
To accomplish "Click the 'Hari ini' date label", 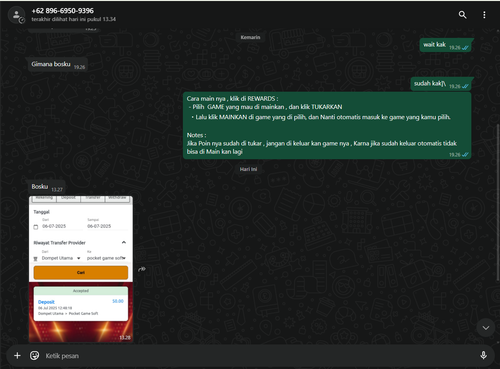I will pyautogui.click(x=248, y=169).
